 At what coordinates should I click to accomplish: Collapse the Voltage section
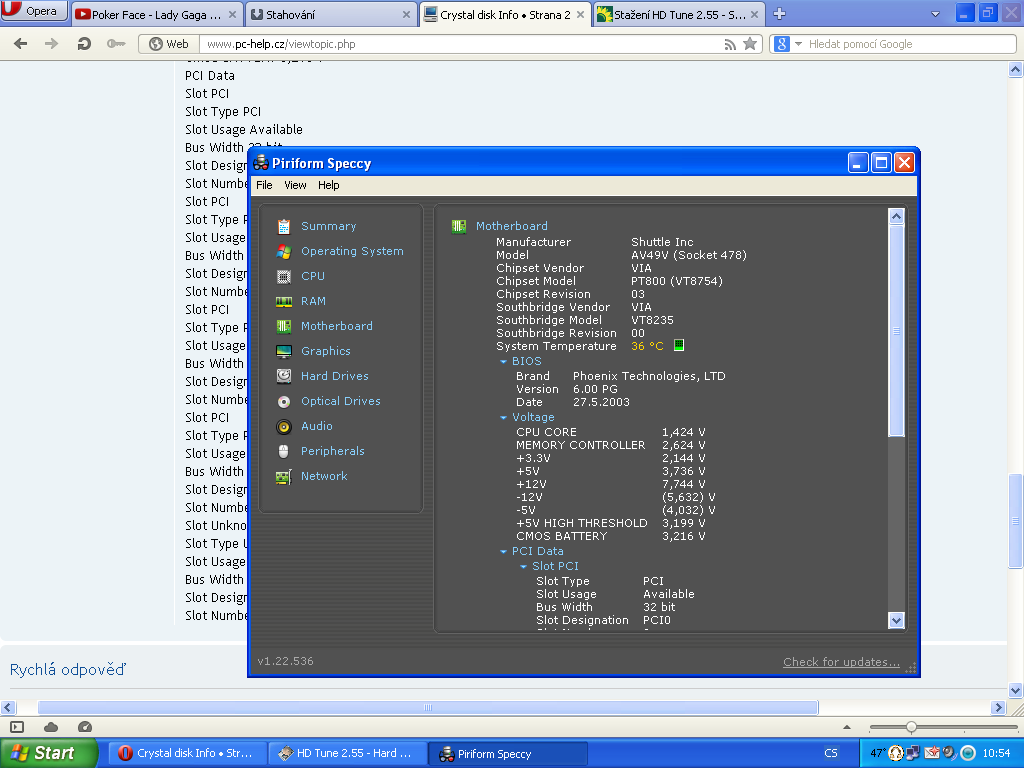click(x=504, y=417)
